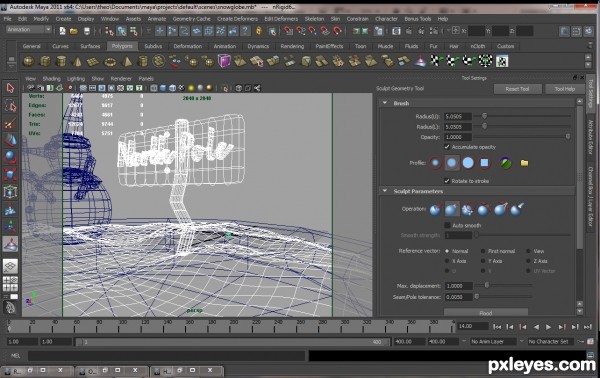This screenshot has width=600, height=378.
Task: Select the Erase sculpt operation
Action: [x=517, y=209]
